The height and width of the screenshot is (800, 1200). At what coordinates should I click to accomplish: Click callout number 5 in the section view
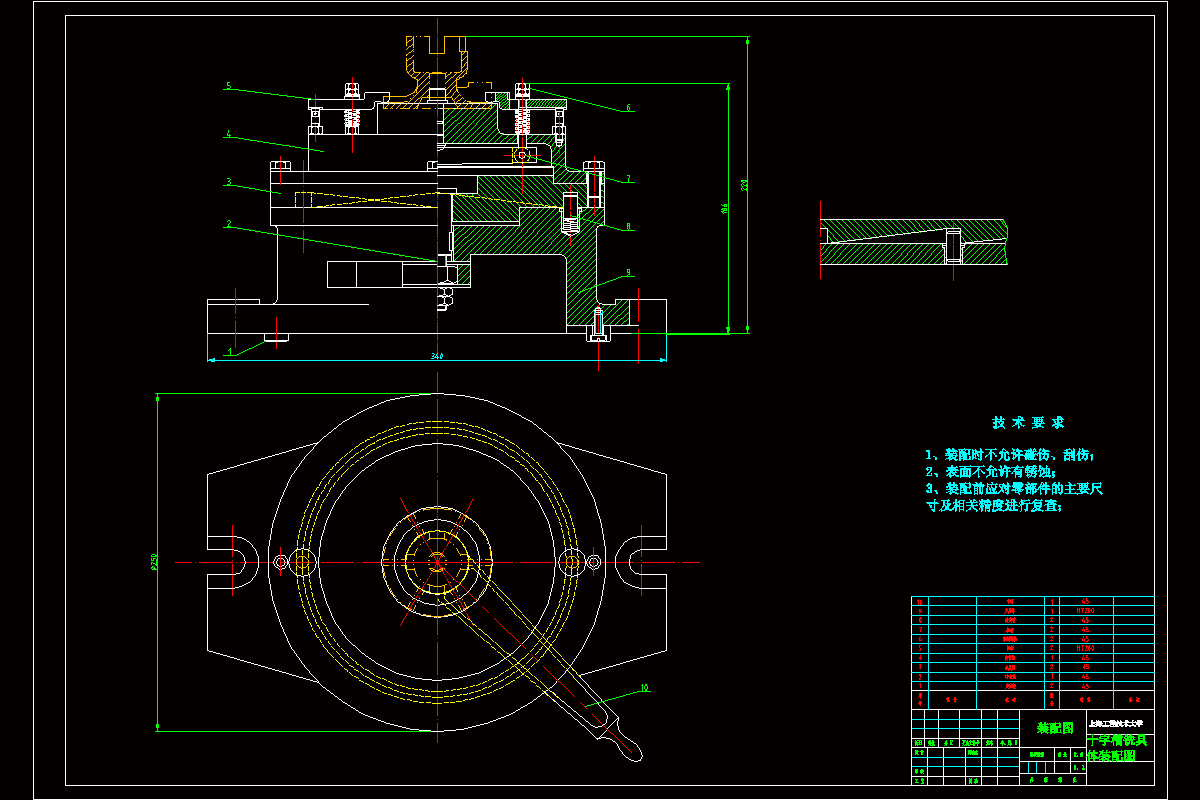coord(228,87)
